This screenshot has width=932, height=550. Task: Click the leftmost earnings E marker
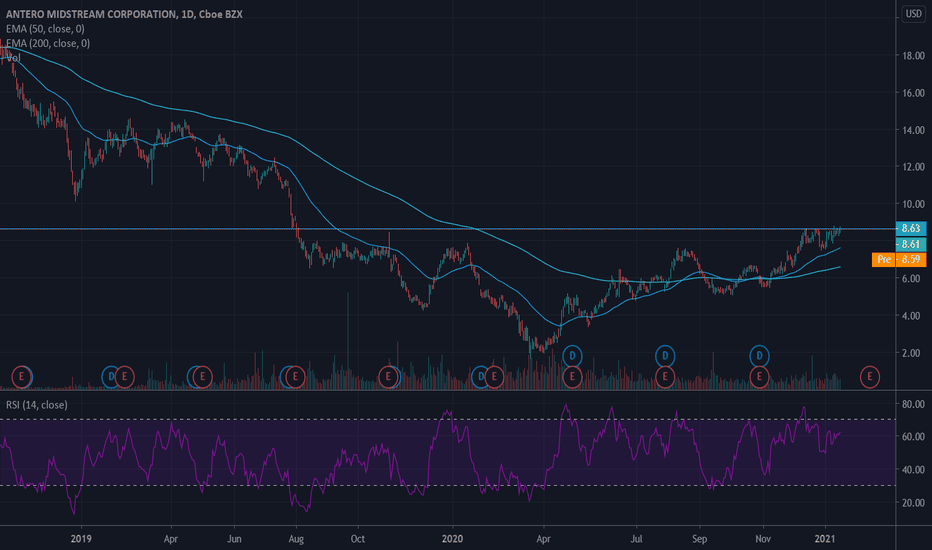[21, 377]
